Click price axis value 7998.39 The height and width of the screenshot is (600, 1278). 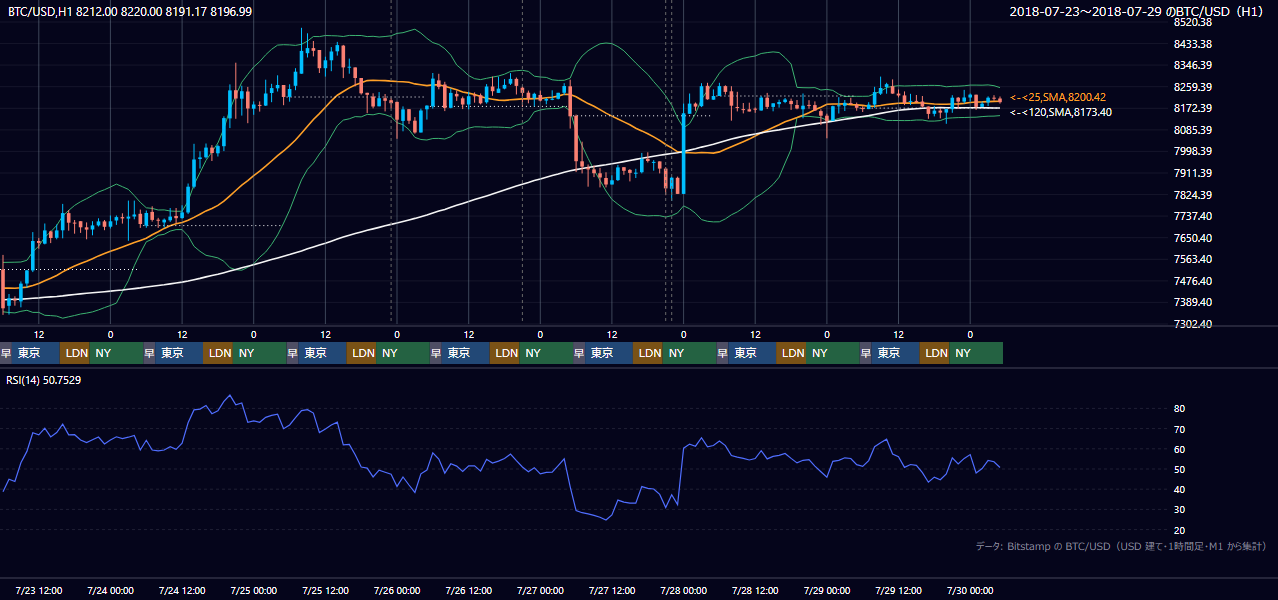[1193, 151]
